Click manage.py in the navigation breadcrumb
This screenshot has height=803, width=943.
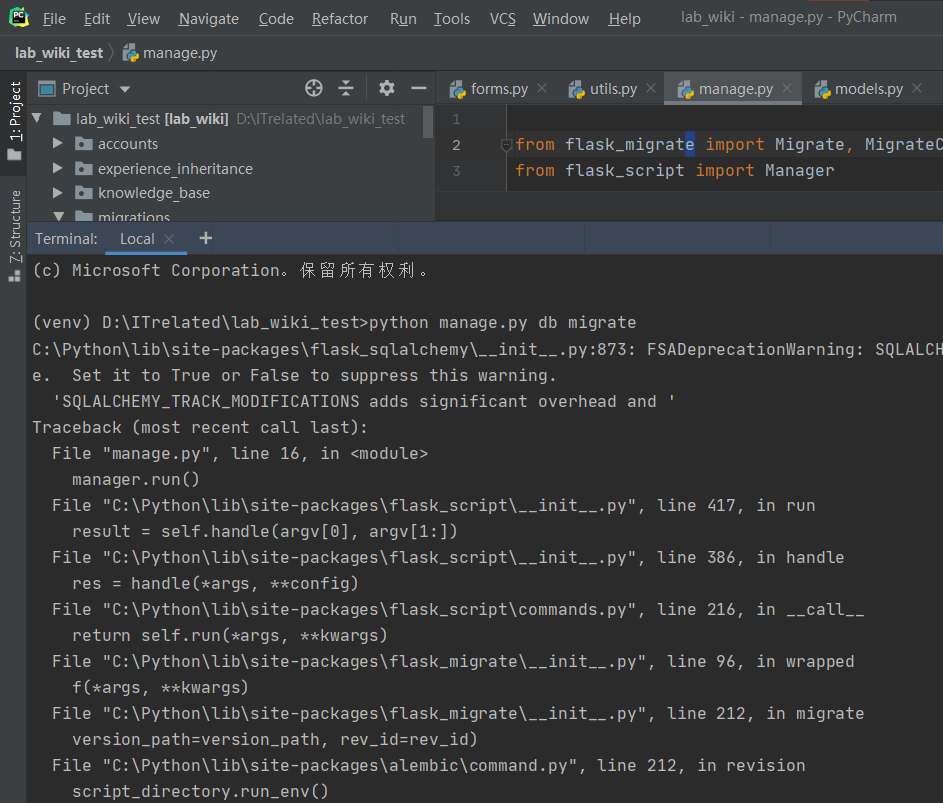tap(180, 53)
